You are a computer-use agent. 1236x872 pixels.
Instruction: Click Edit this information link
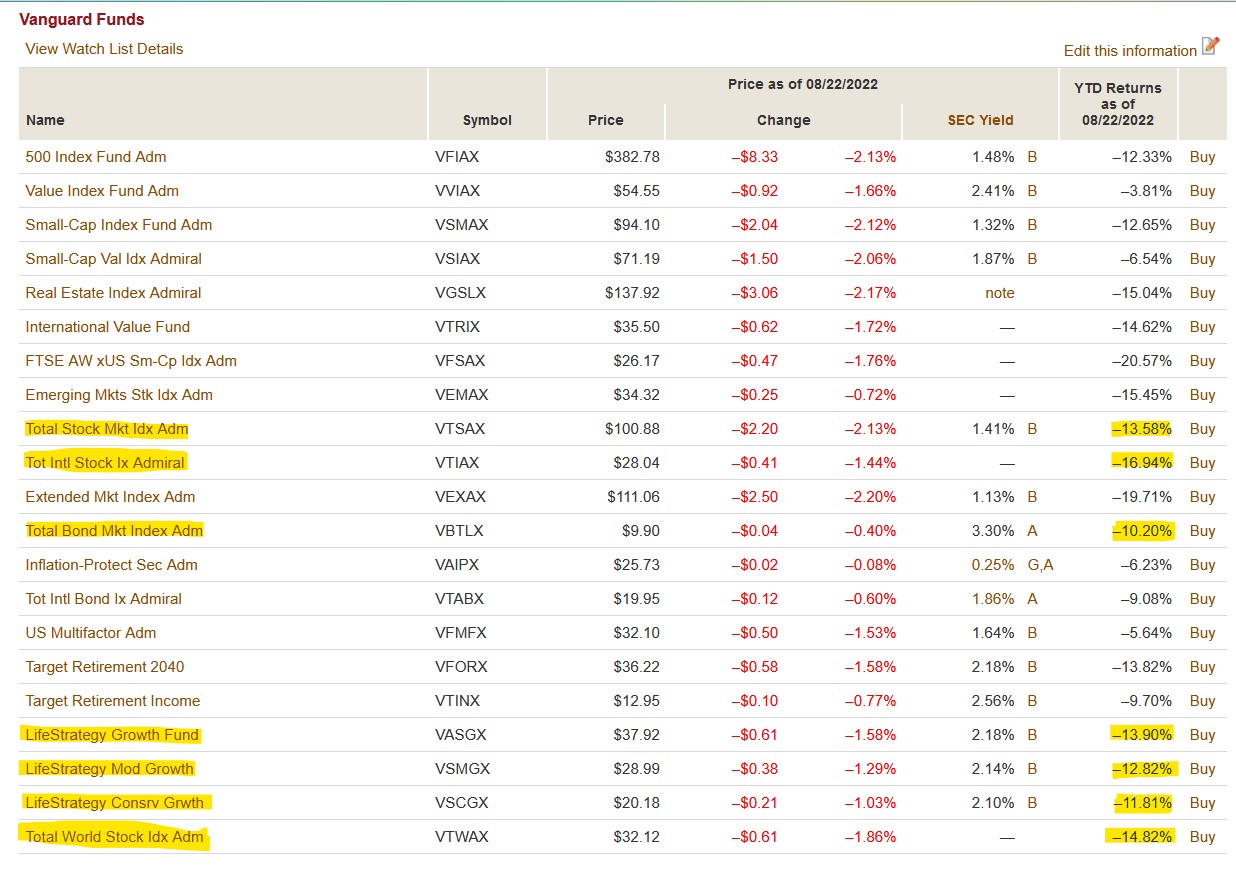1130,51
